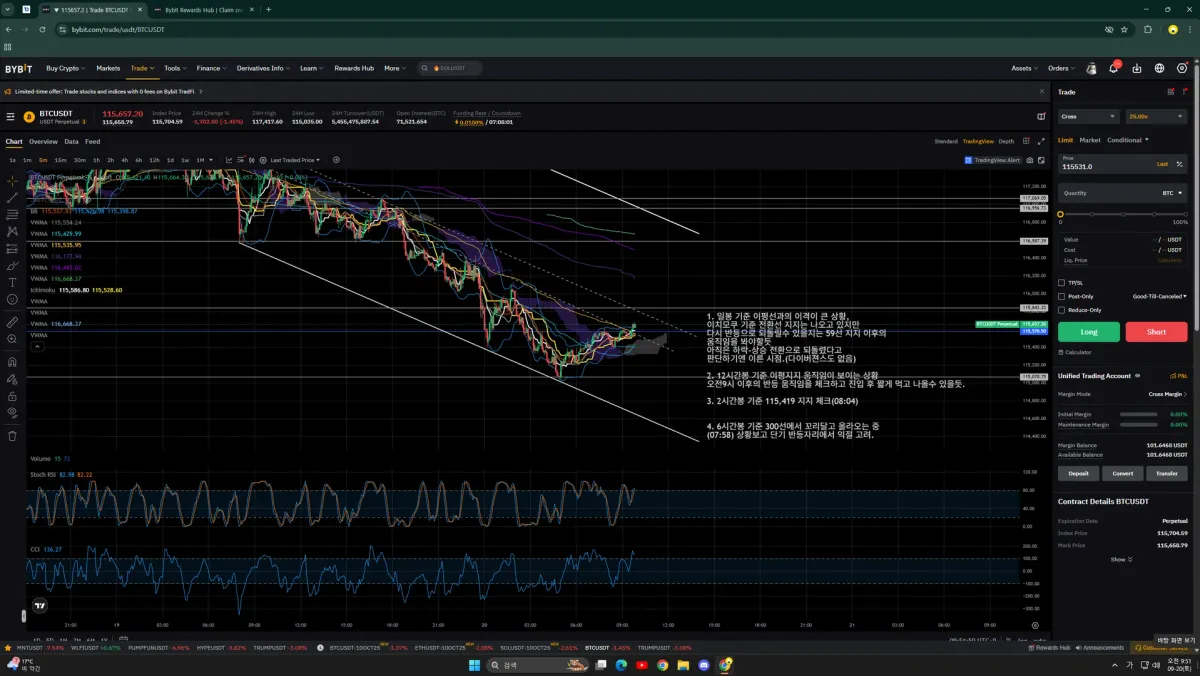Activate the magnet snap mode icon

(x=12, y=362)
